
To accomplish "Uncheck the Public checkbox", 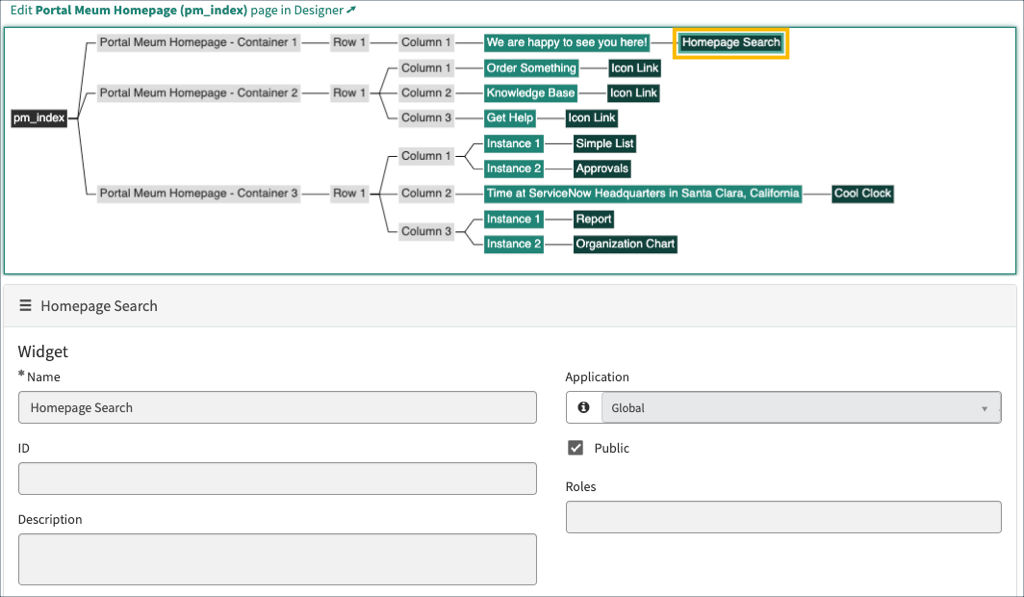I will [575, 448].
